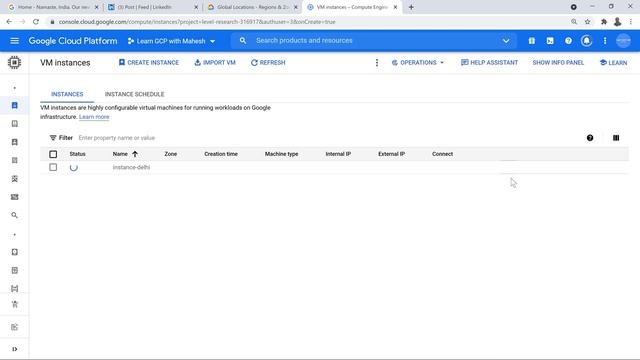The image size is (640, 360).
Task: Open Chrome profile icon
Action: (617, 22)
